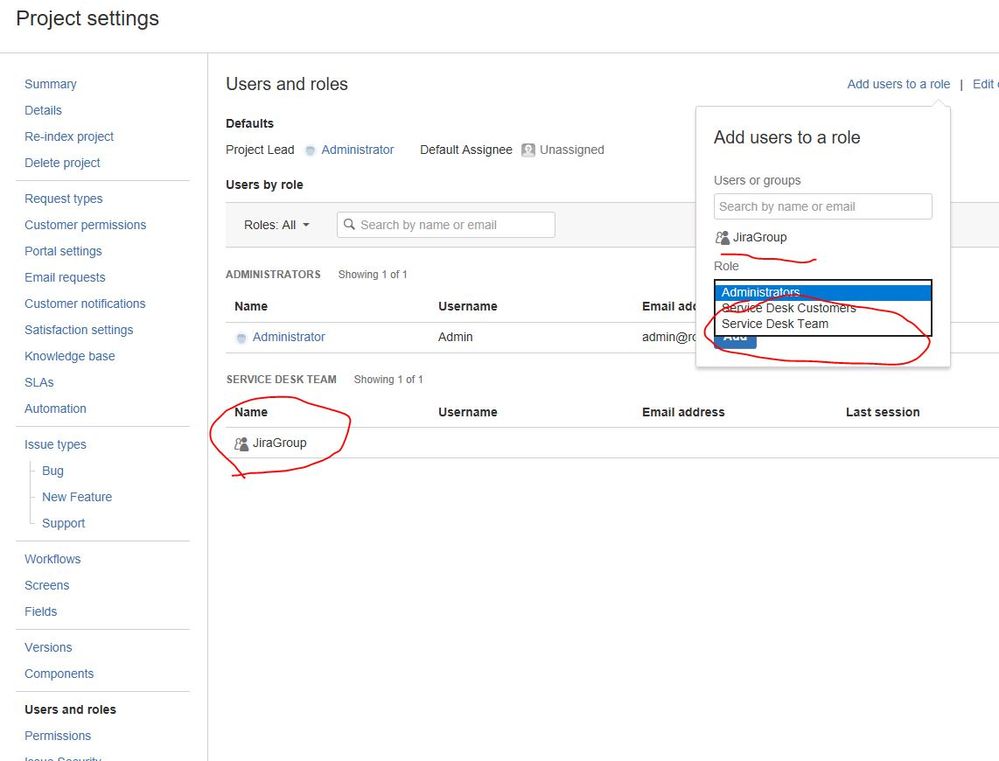Select the Support issue type
This screenshot has width=999, height=761.
coord(63,523)
